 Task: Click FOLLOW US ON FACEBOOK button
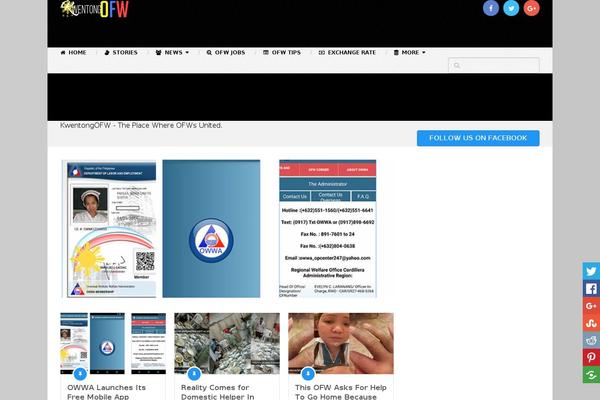pos(478,138)
